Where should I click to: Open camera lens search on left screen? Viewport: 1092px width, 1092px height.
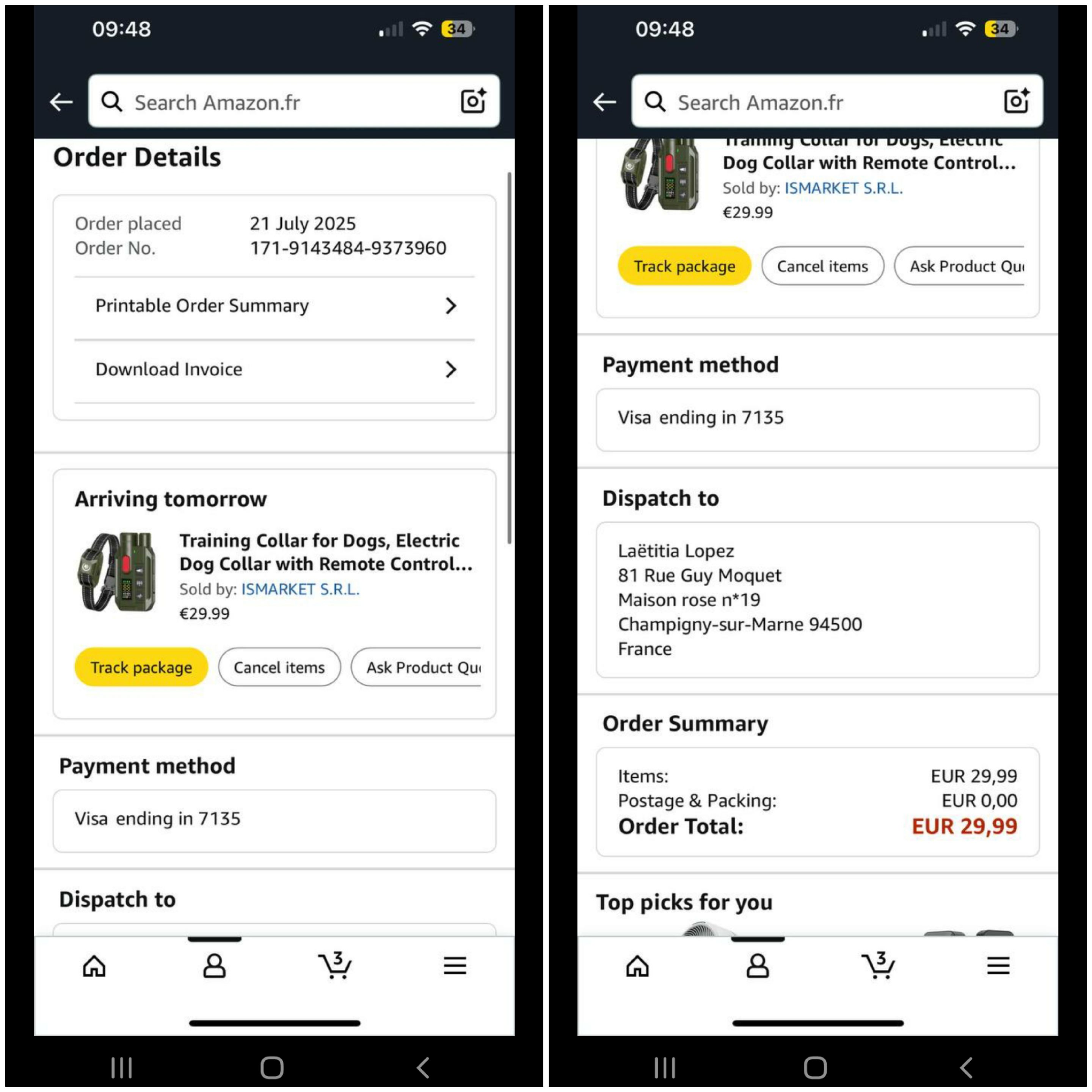pyautogui.click(x=473, y=101)
